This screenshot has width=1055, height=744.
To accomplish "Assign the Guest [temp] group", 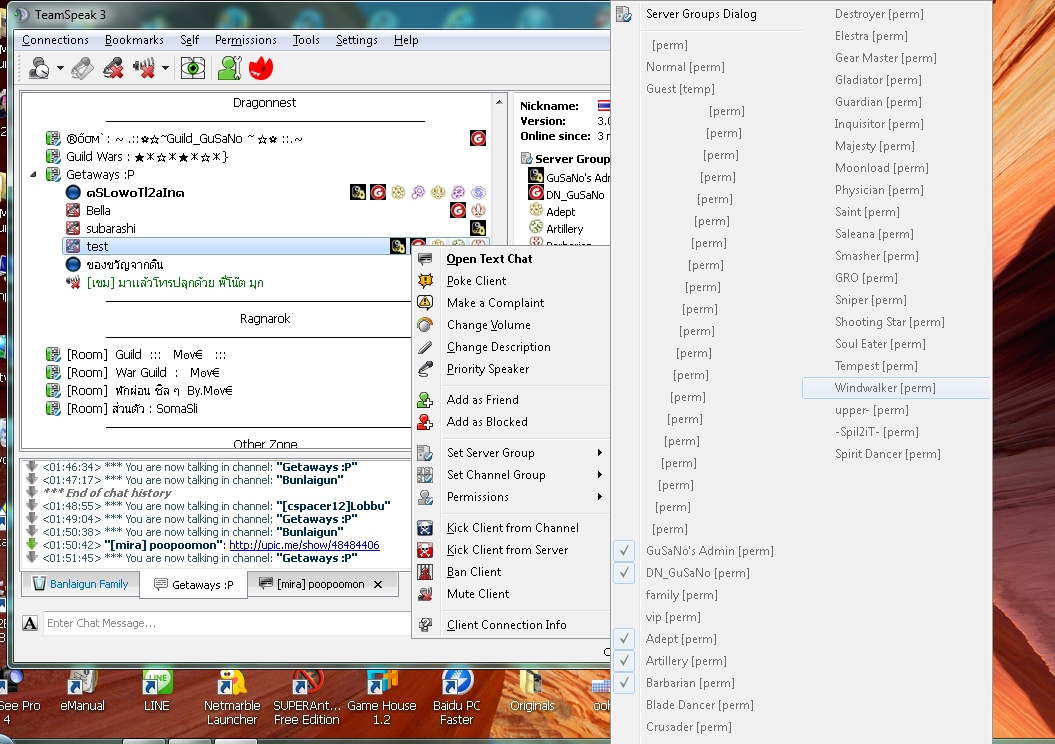I will click(x=680, y=89).
